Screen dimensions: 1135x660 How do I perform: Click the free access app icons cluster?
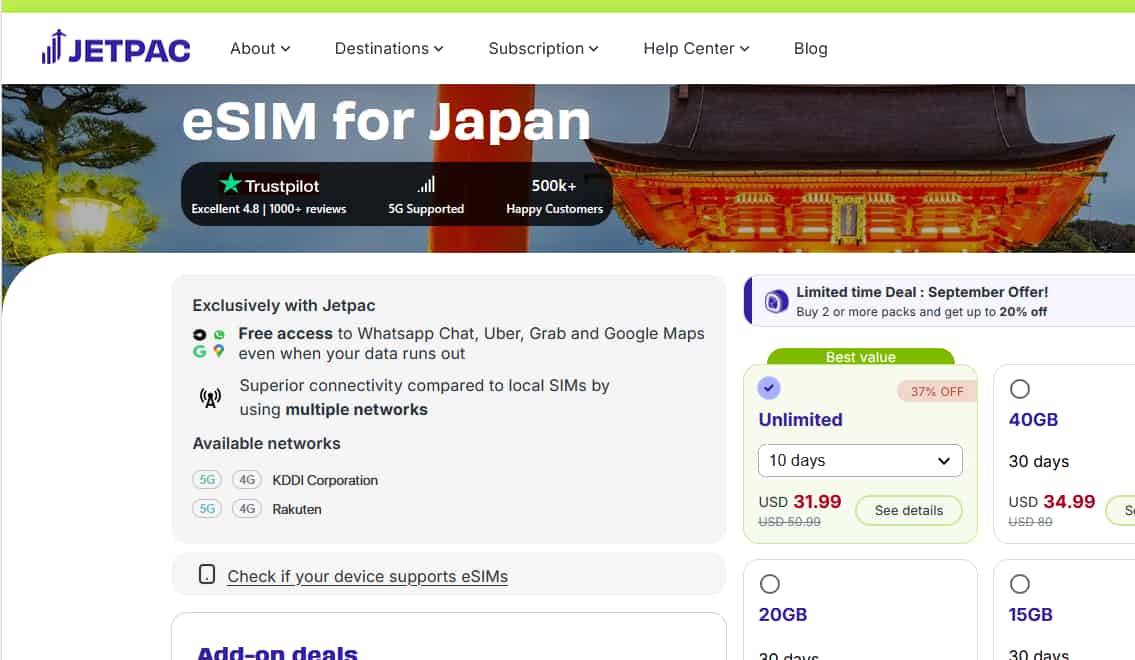[x=209, y=343]
